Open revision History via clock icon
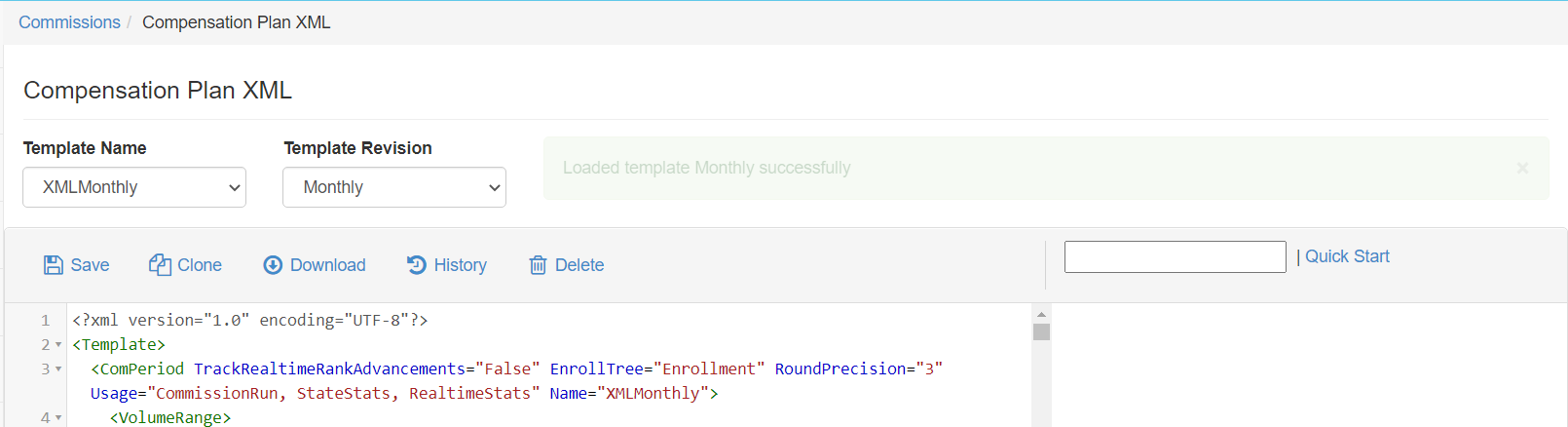Screen dimensions: 1568x427 [417, 265]
